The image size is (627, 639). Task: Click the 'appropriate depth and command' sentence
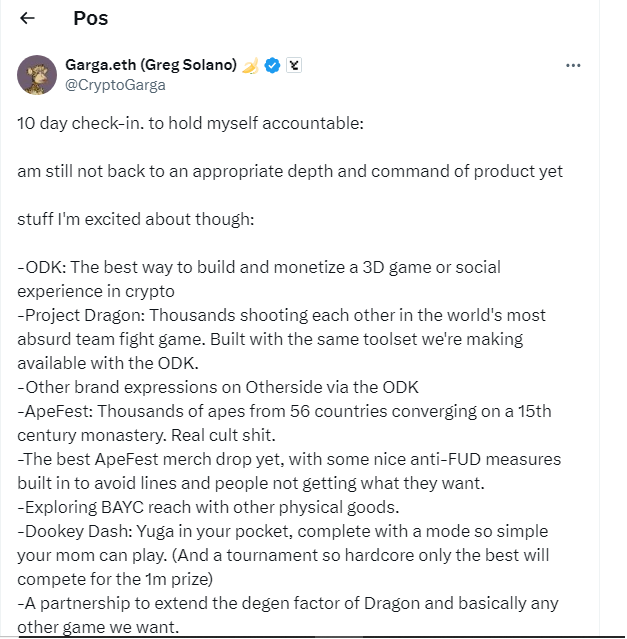tap(290, 171)
